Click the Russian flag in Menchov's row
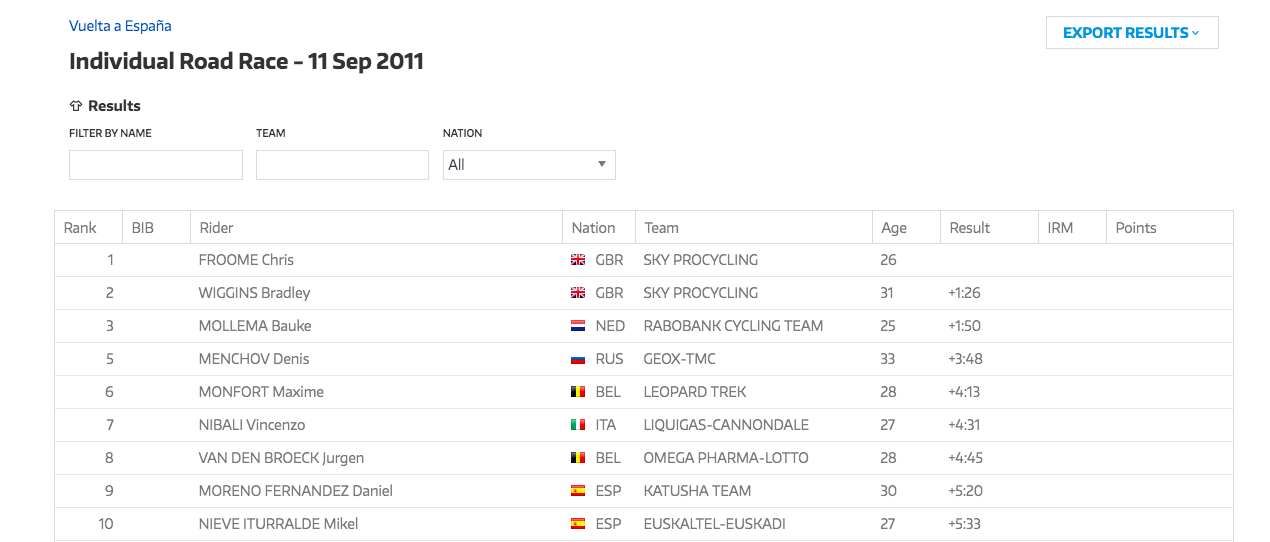 coord(578,359)
